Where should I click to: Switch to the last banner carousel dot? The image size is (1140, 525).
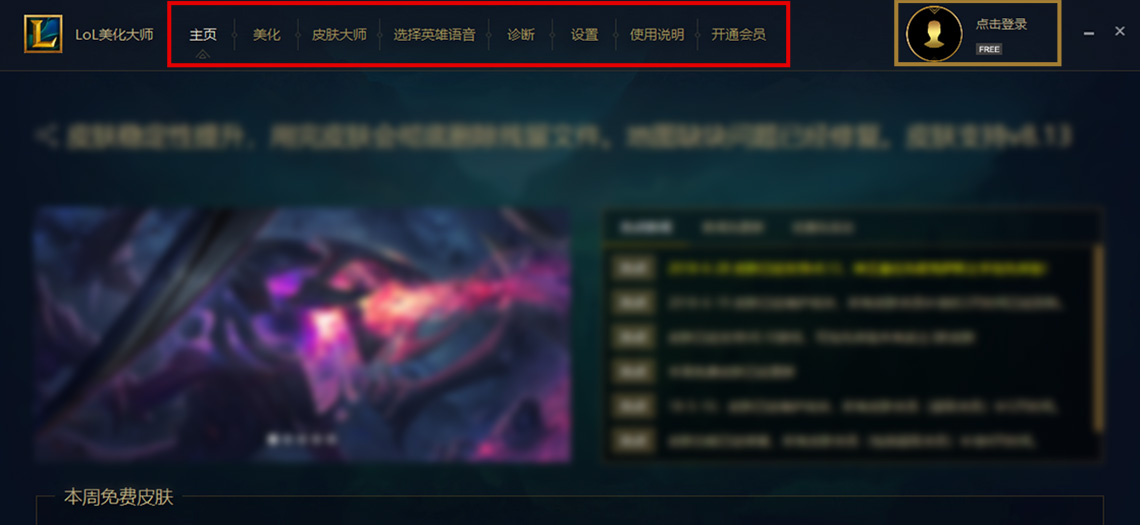(332, 439)
